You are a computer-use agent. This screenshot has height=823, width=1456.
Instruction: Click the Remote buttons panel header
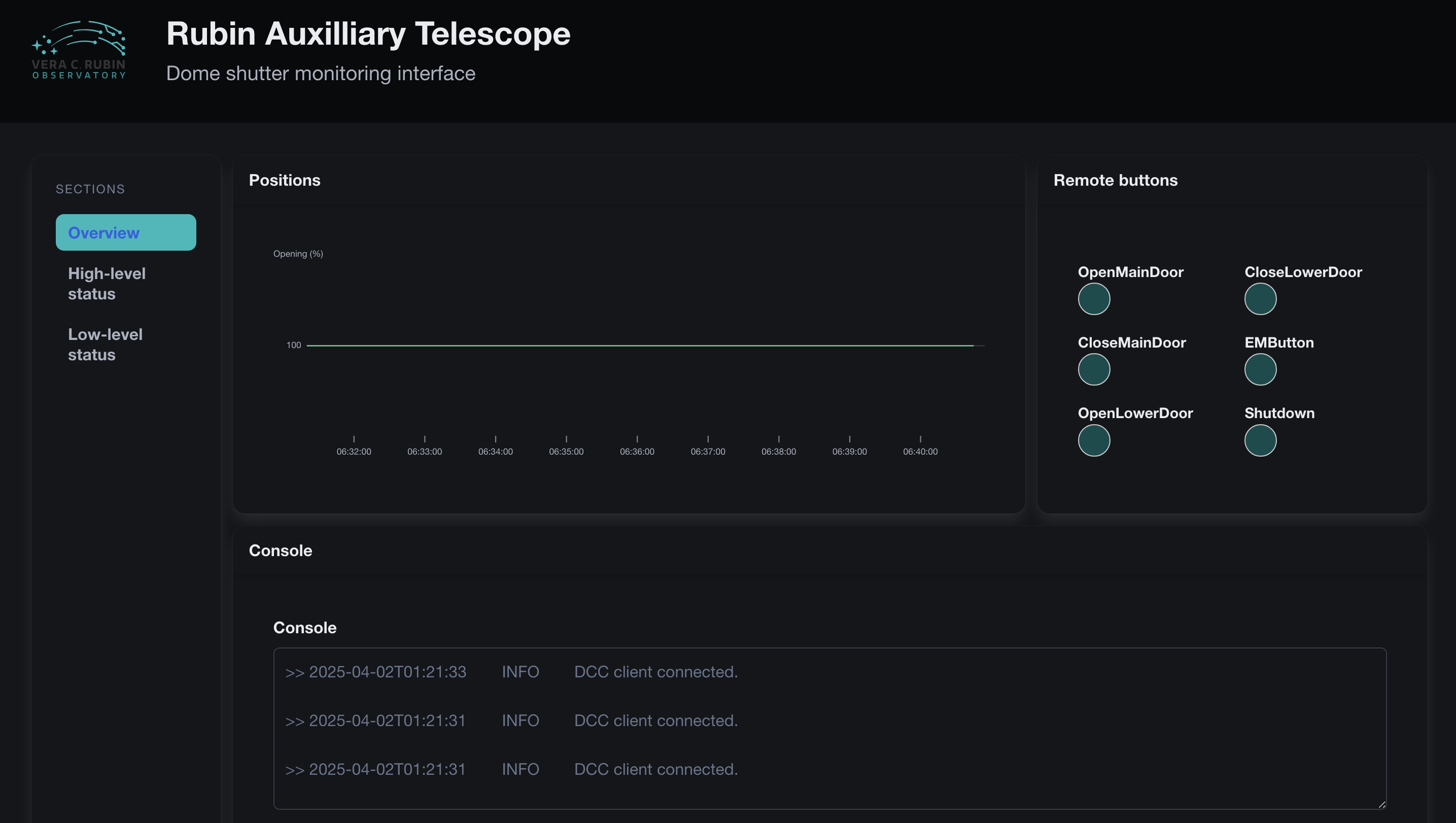(x=1115, y=180)
